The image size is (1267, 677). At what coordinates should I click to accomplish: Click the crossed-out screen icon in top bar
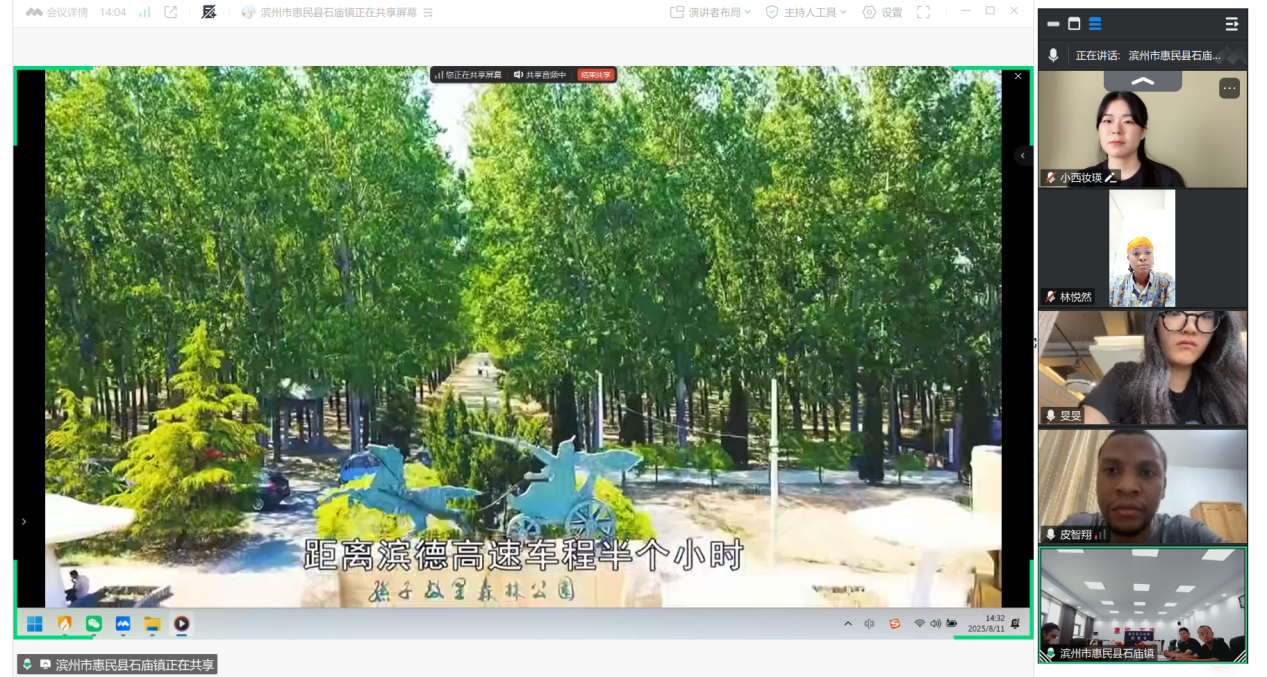(209, 12)
